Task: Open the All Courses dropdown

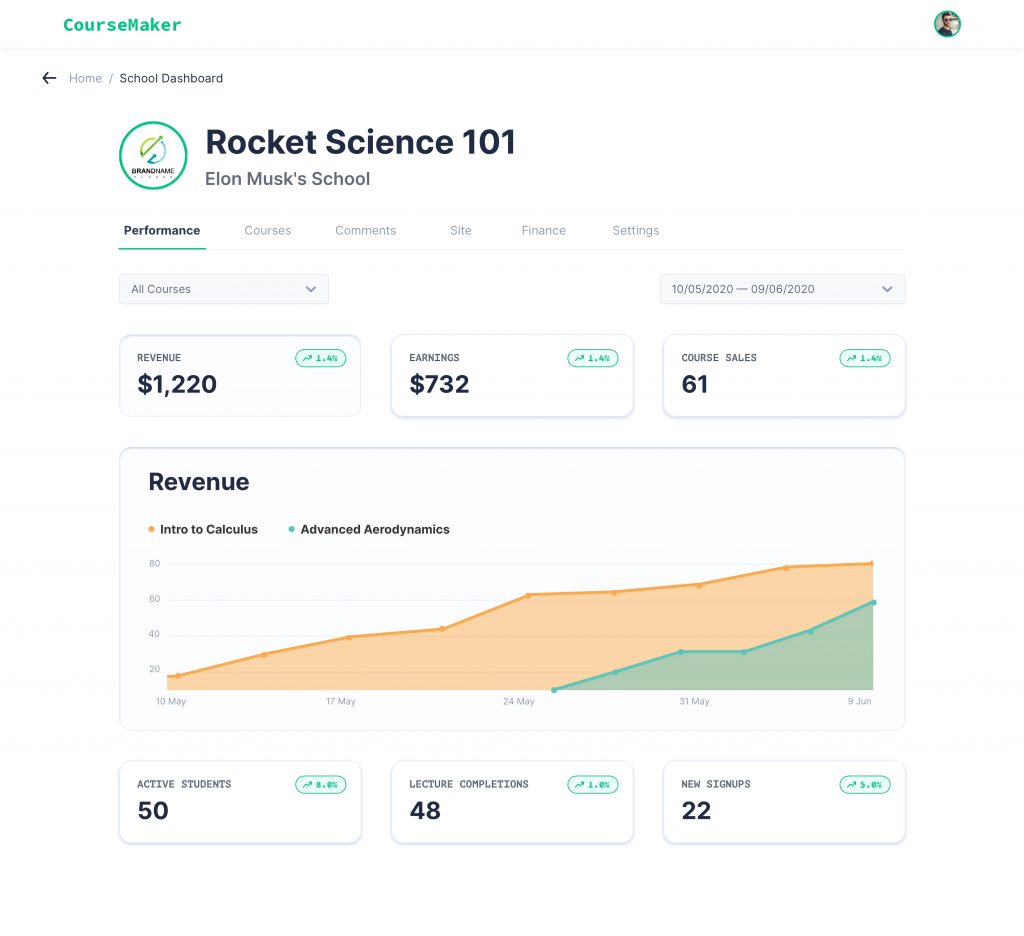Action: point(224,289)
